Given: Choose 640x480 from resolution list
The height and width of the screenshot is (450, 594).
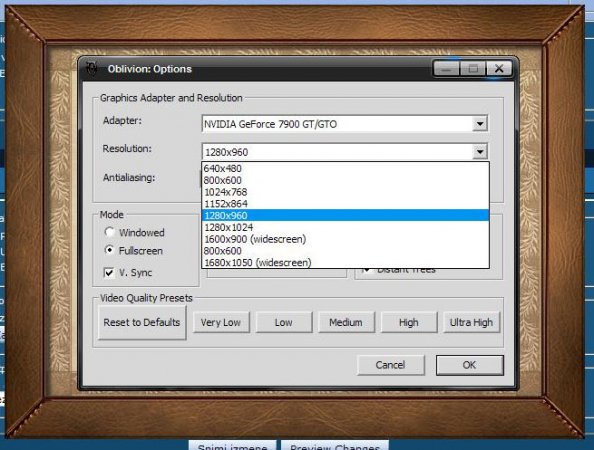Looking at the screenshot, I should click(x=345, y=168).
